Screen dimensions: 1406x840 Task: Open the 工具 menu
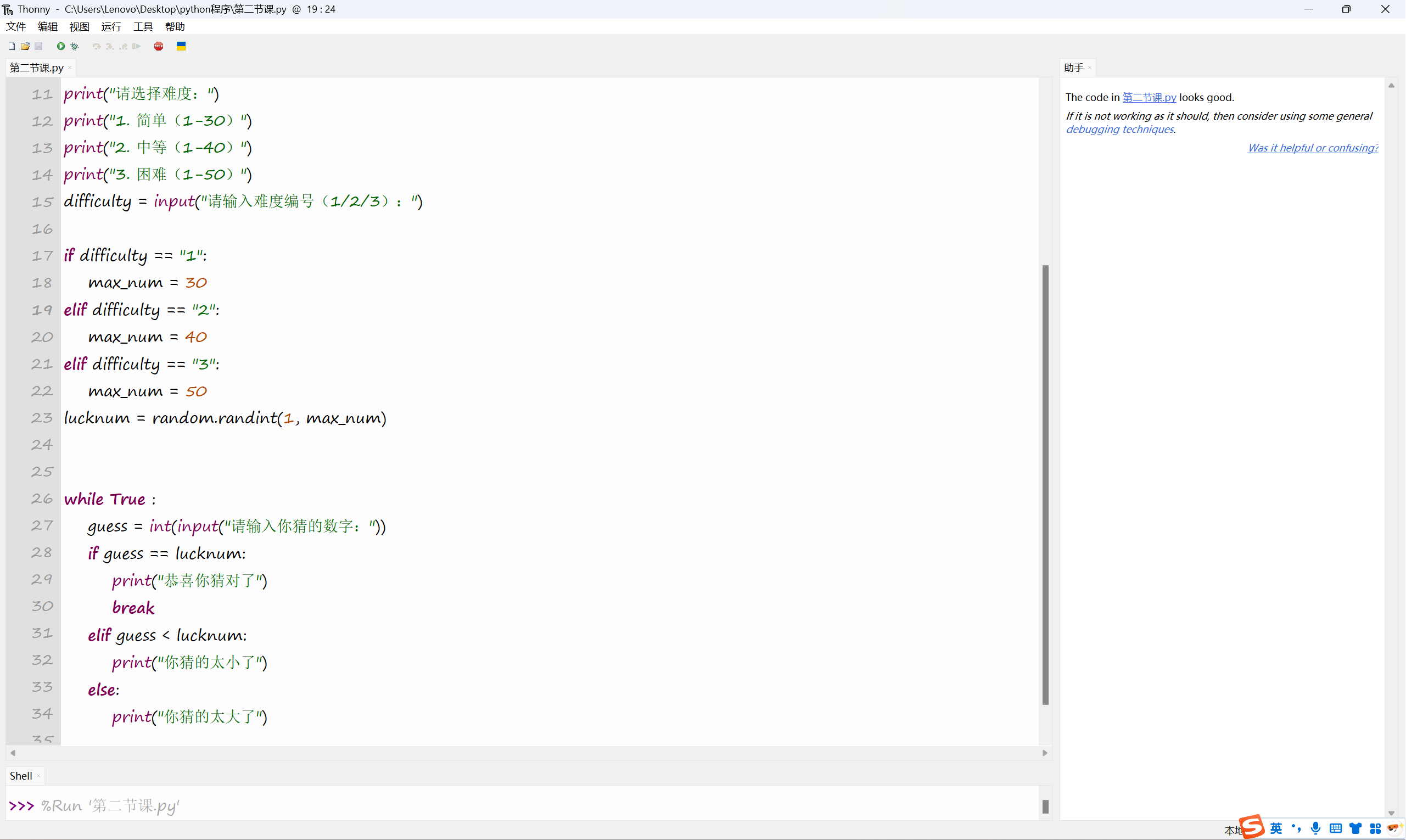143,26
